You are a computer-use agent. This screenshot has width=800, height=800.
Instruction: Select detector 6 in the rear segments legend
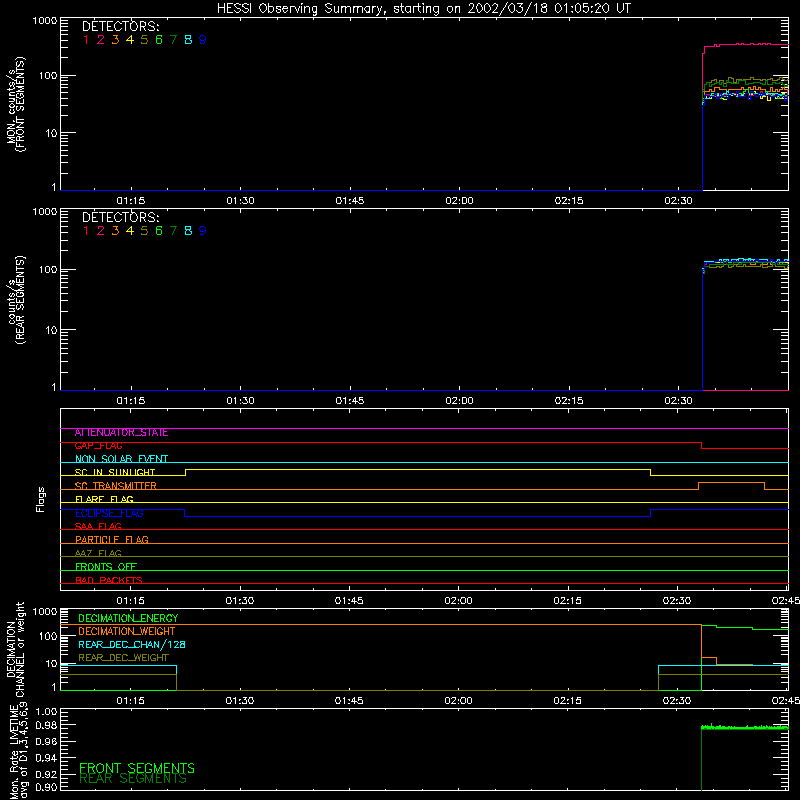pos(159,231)
